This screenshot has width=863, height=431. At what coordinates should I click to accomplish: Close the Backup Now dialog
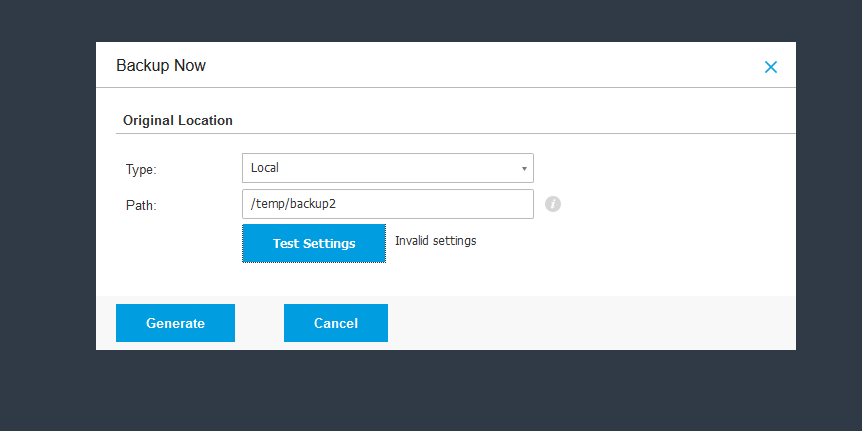[770, 67]
